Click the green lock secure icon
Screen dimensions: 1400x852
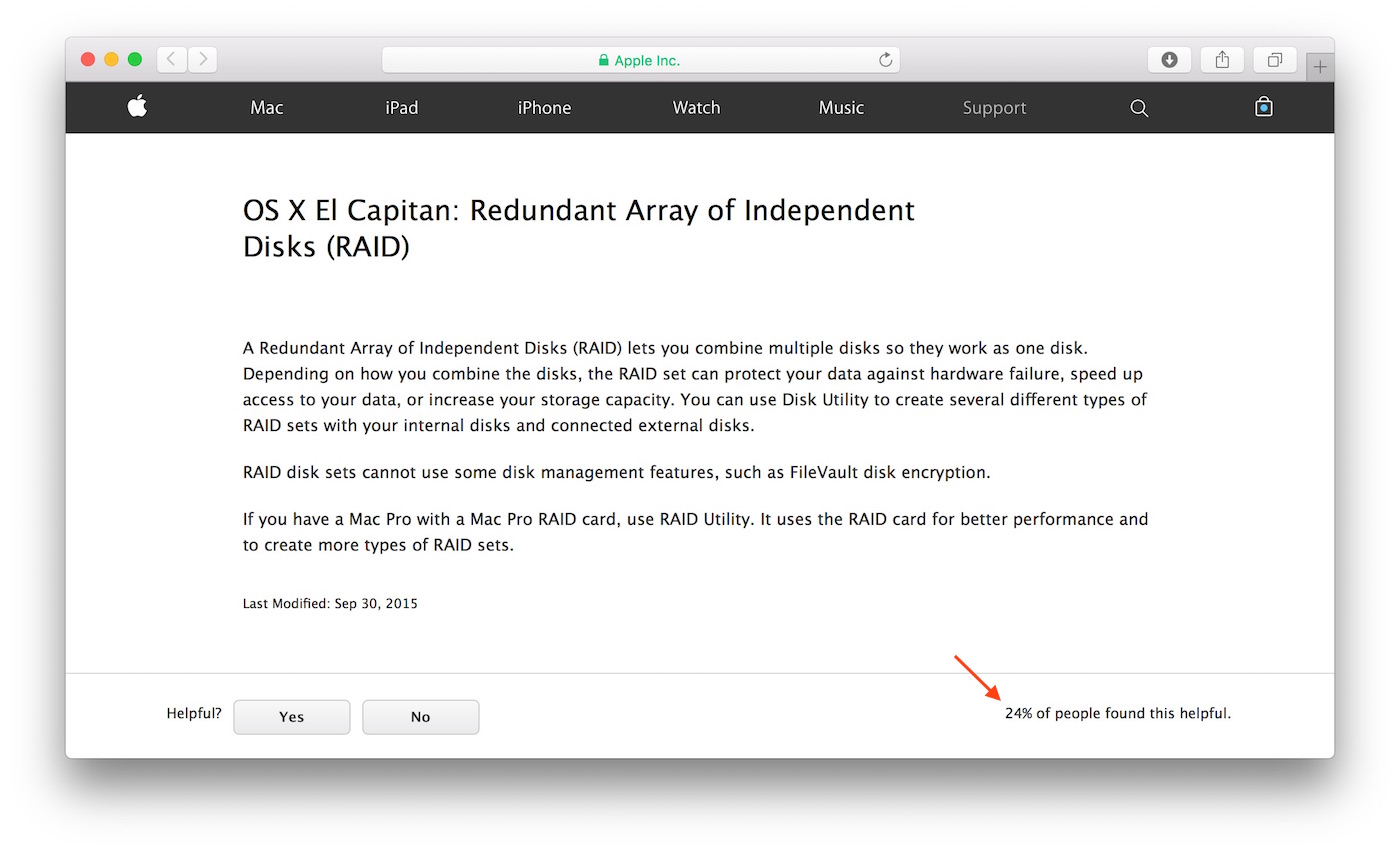tap(603, 60)
